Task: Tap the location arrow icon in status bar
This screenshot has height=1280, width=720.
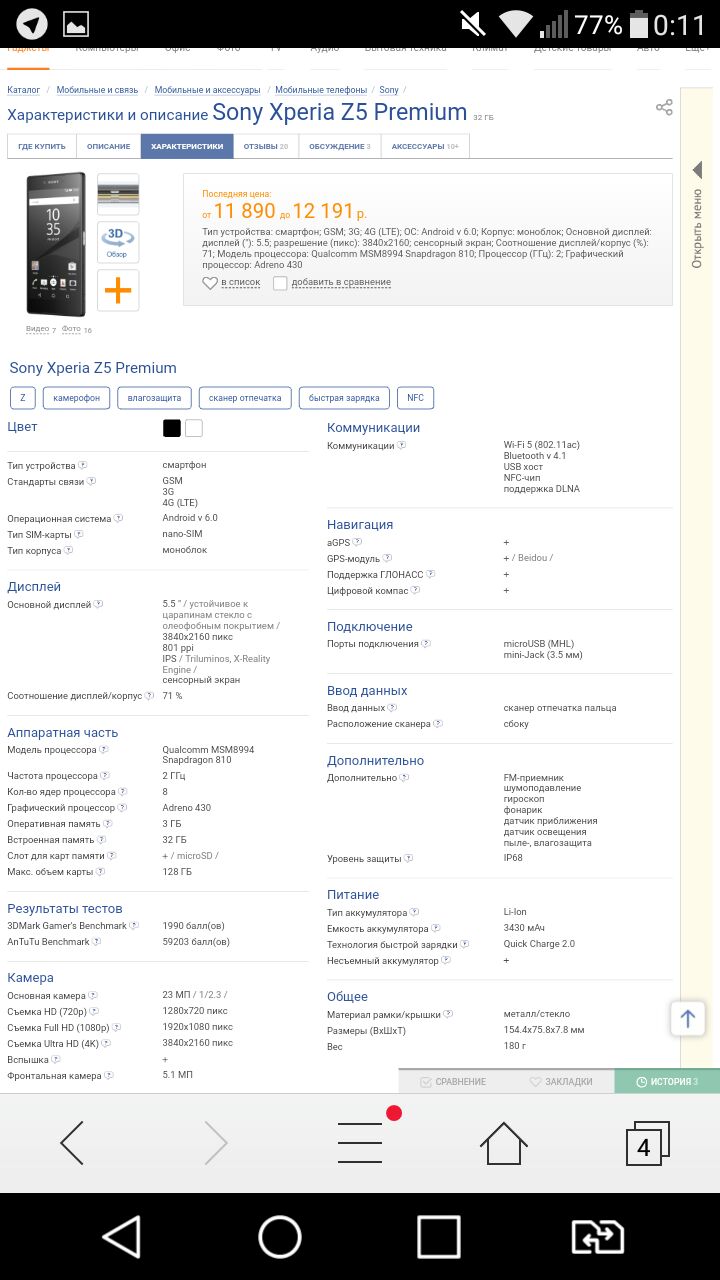Action: pos(33,23)
